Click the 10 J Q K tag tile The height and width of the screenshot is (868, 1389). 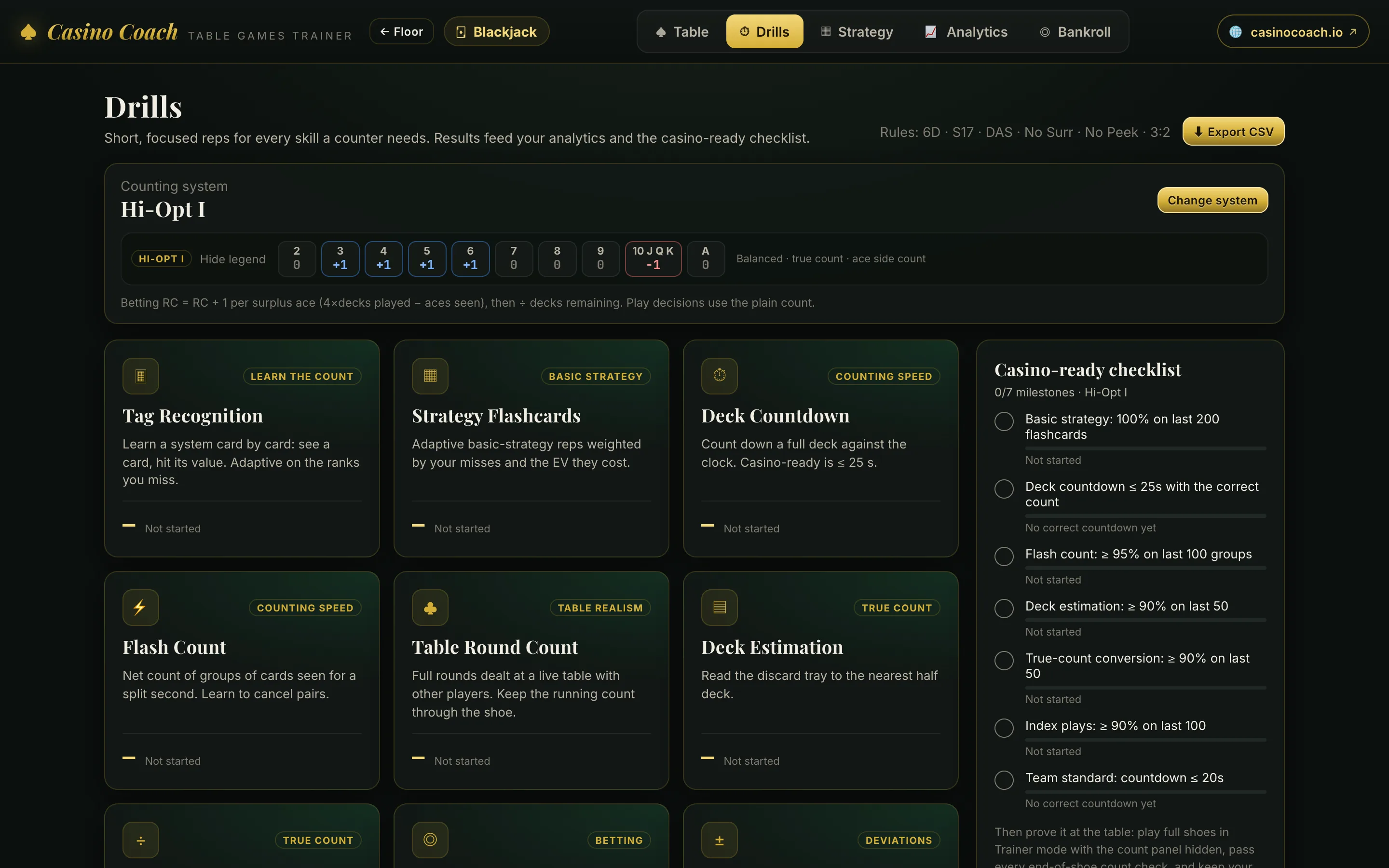[x=653, y=259]
